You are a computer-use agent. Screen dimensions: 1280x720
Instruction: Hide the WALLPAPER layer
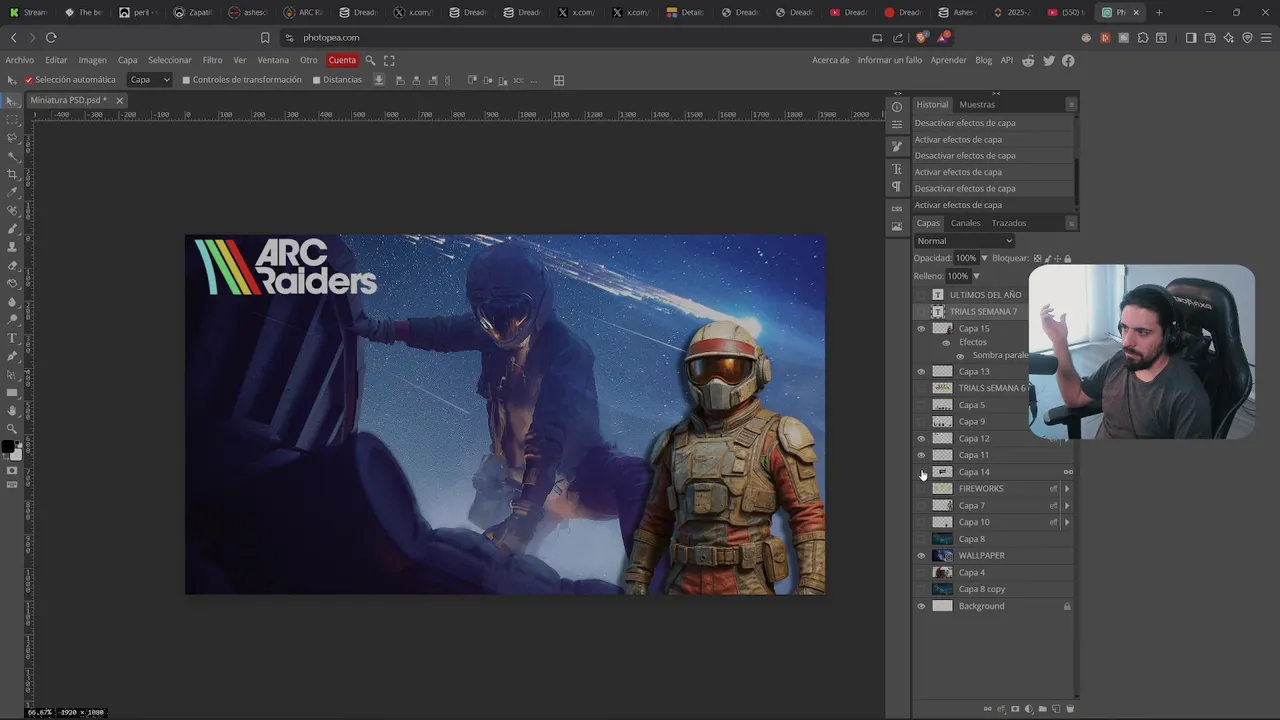coord(921,556)
